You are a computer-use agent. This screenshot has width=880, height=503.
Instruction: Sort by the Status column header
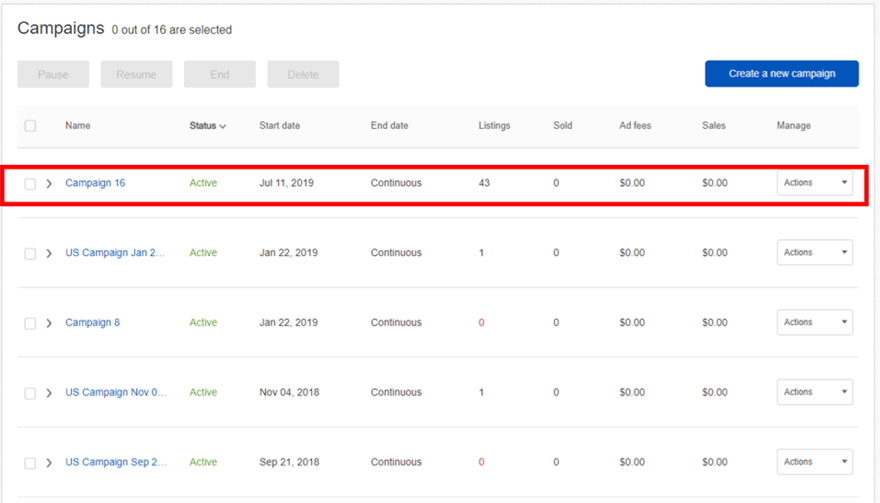[208, 126]
